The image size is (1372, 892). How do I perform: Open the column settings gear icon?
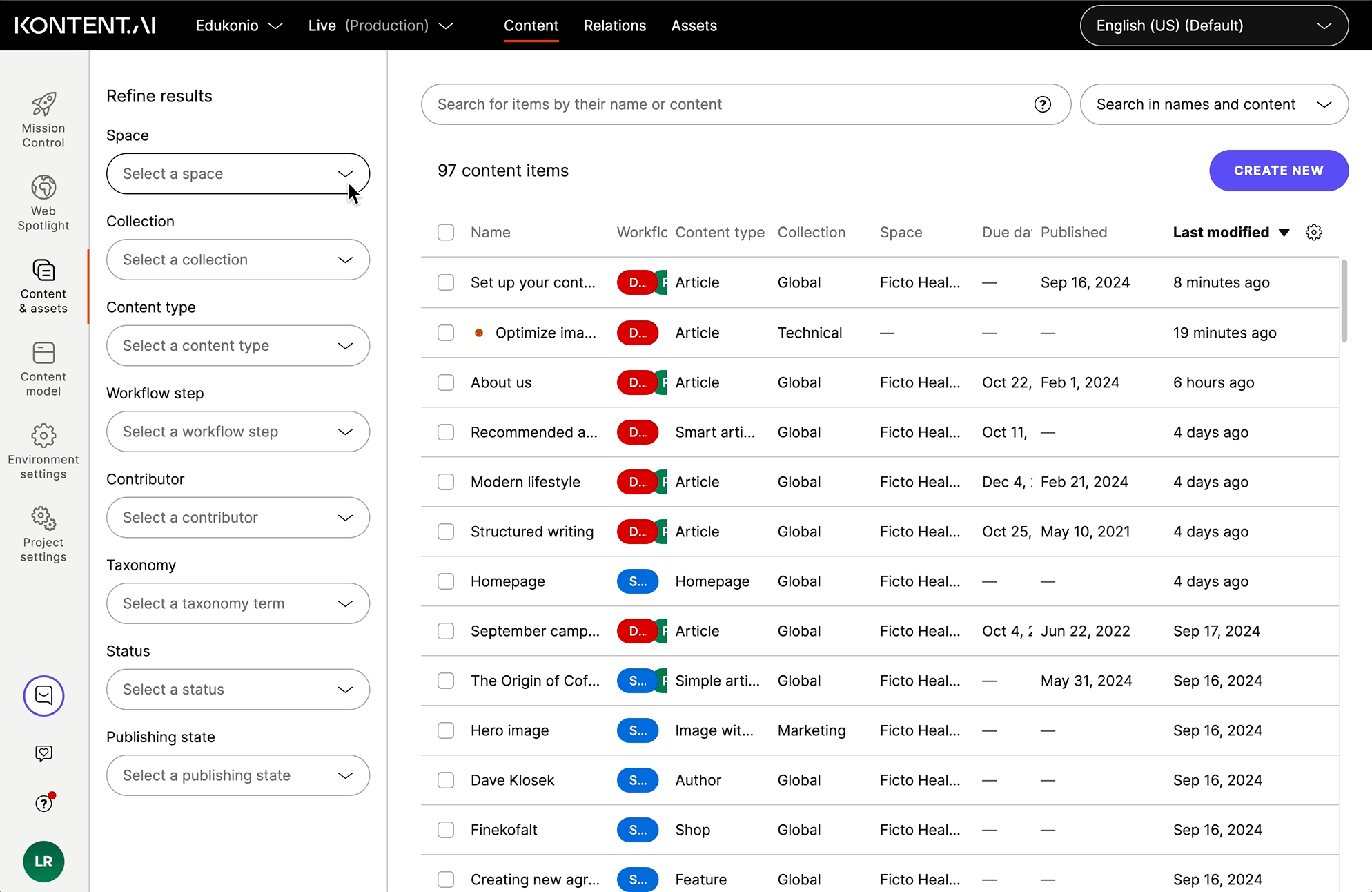point(1314,232)
